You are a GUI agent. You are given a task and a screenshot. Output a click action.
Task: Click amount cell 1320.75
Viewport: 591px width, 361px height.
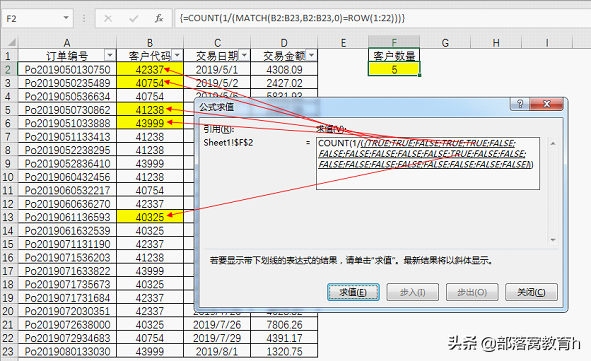point(284,352)
